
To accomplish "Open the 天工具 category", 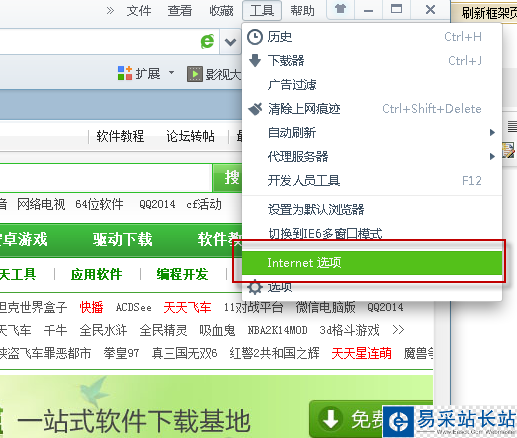I will [18, 275].
